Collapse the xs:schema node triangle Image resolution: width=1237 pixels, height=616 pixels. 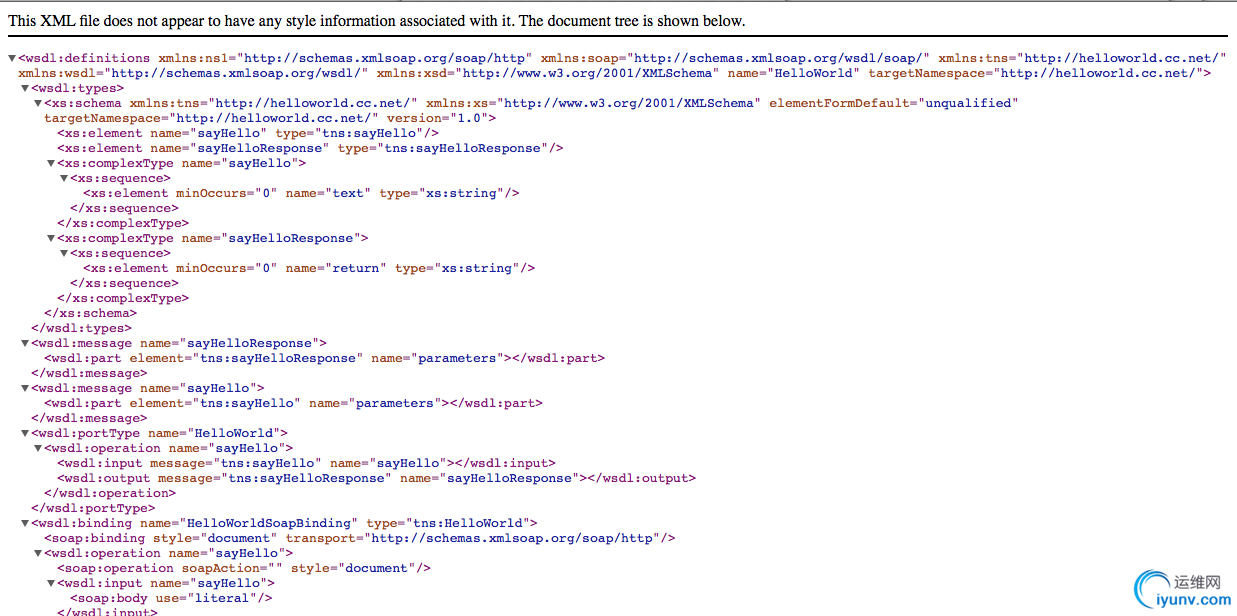pyautogui.click(x=38, y=103)
